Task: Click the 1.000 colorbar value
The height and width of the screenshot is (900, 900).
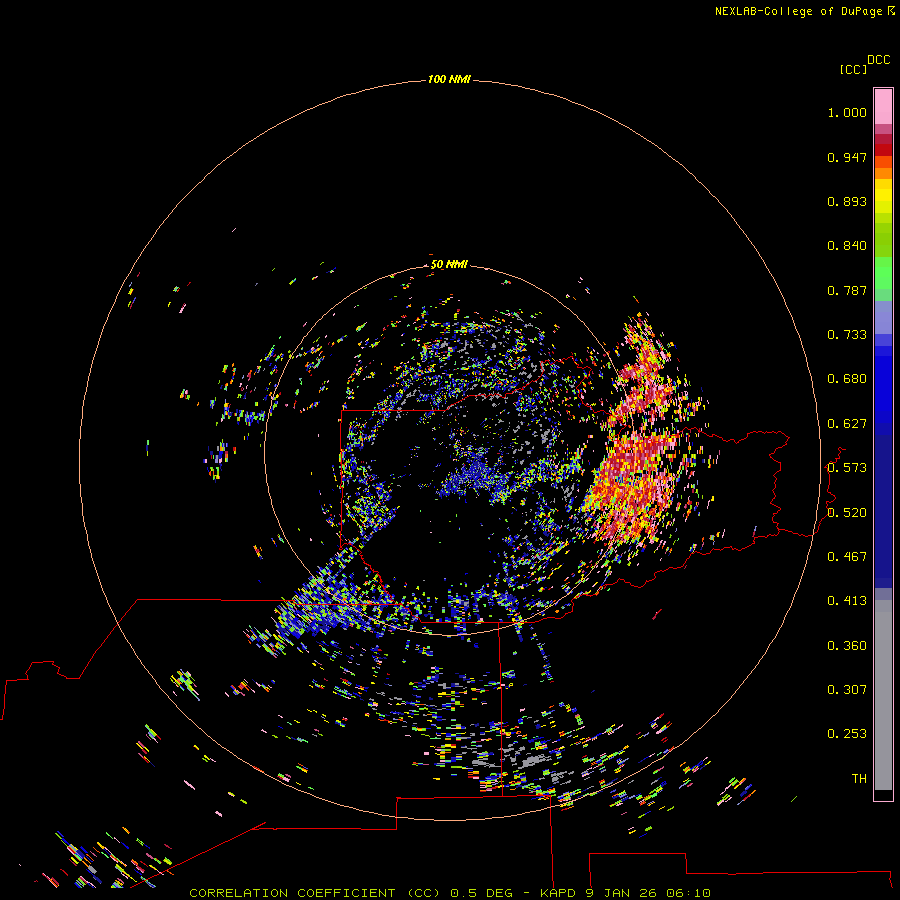Action: click(x=847, y=112)
